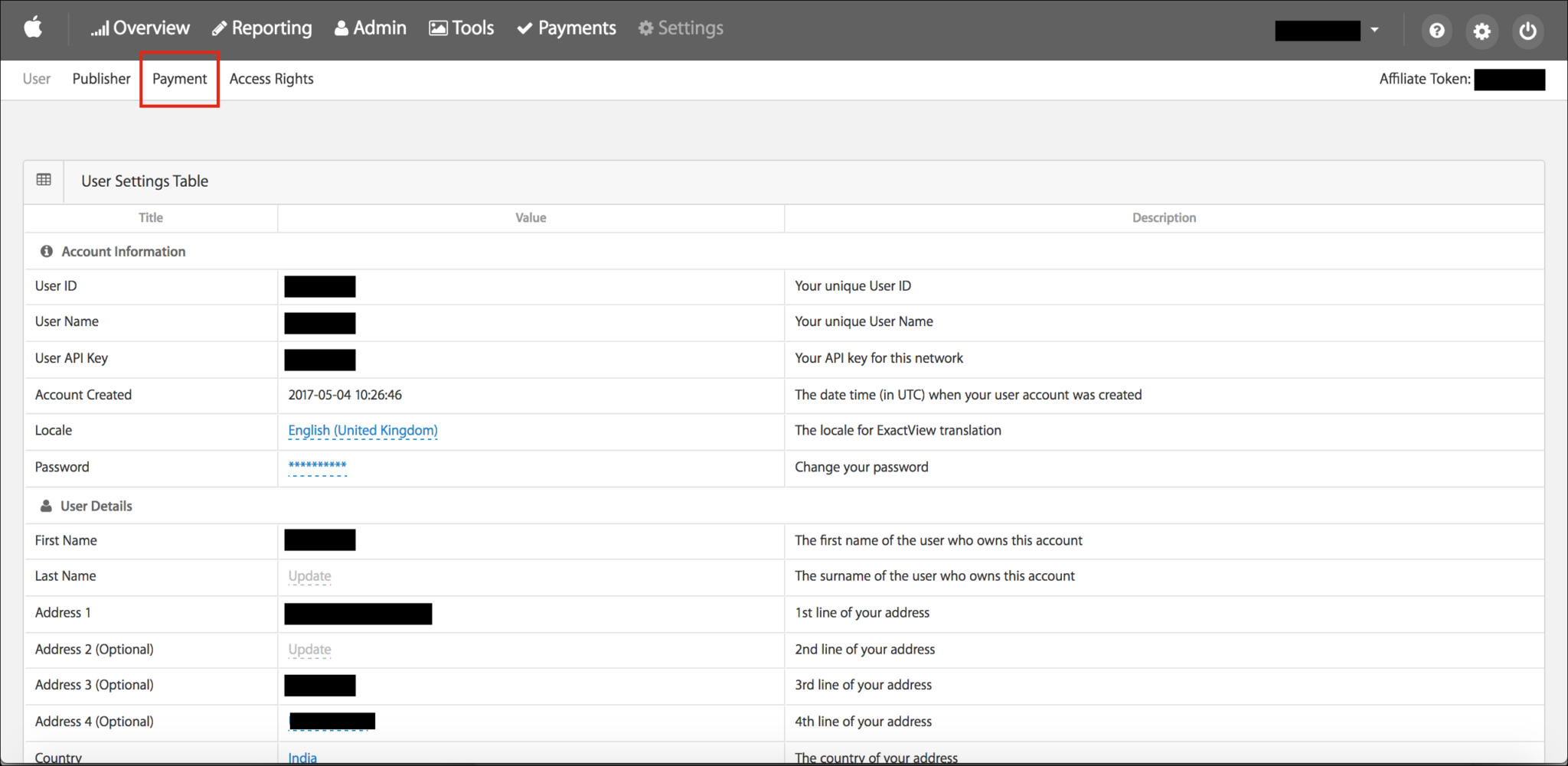The image size is (1568, 766).
Task: Click the 'User API Key' title cell
Action: point(71,358)
